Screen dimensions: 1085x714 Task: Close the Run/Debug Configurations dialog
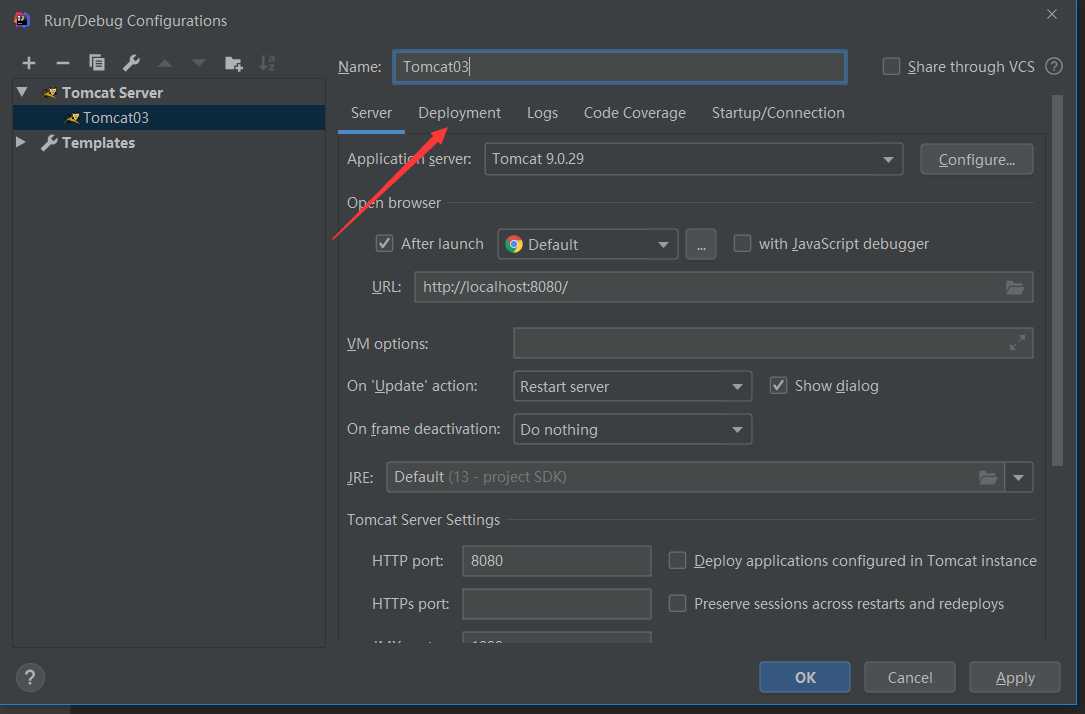click(1052, 14)
